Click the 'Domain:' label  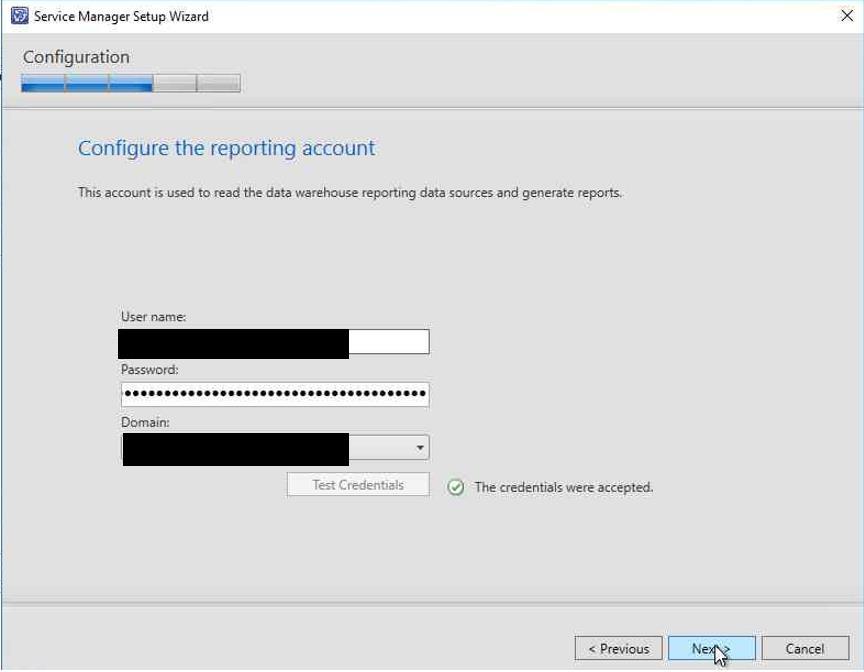point(145,422)
